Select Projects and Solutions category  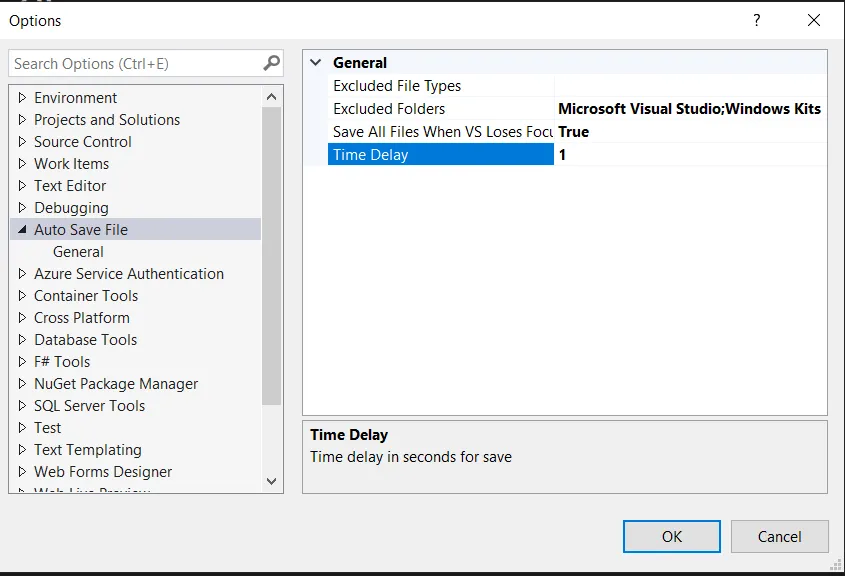pos(107,120)
